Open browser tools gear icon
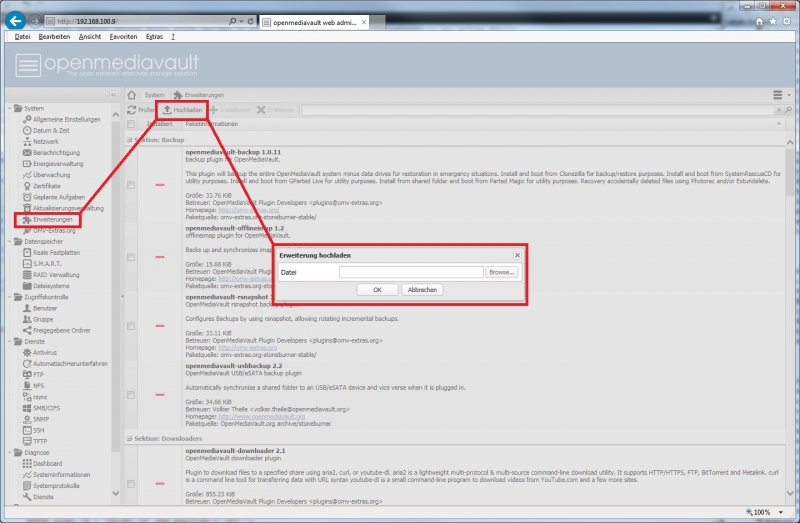 787,21
